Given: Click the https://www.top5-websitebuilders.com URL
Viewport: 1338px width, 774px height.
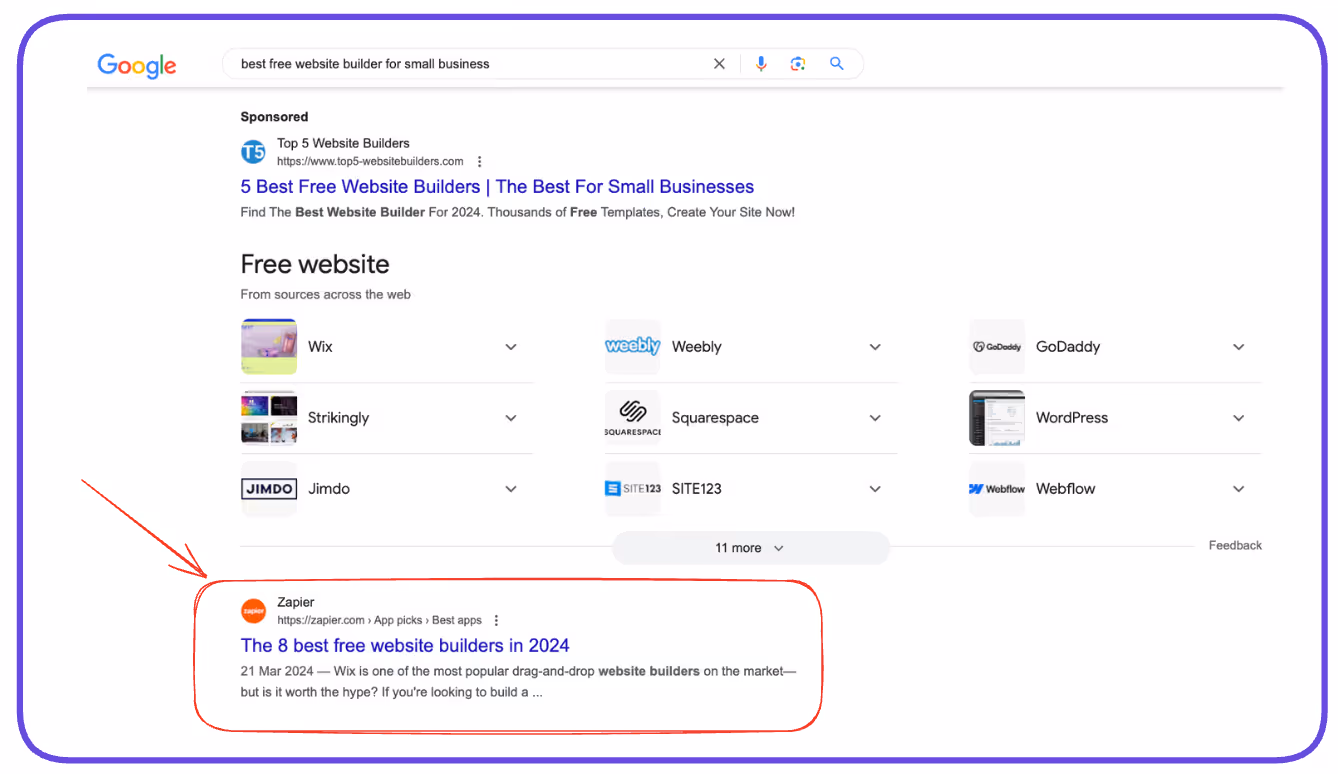Looking at the screenshot, I should 370,161.
